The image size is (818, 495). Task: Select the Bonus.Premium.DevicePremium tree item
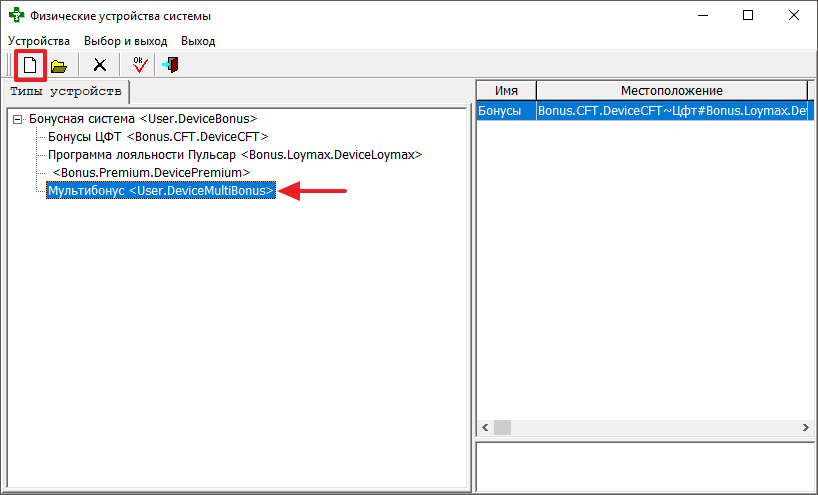pos(150,173)
